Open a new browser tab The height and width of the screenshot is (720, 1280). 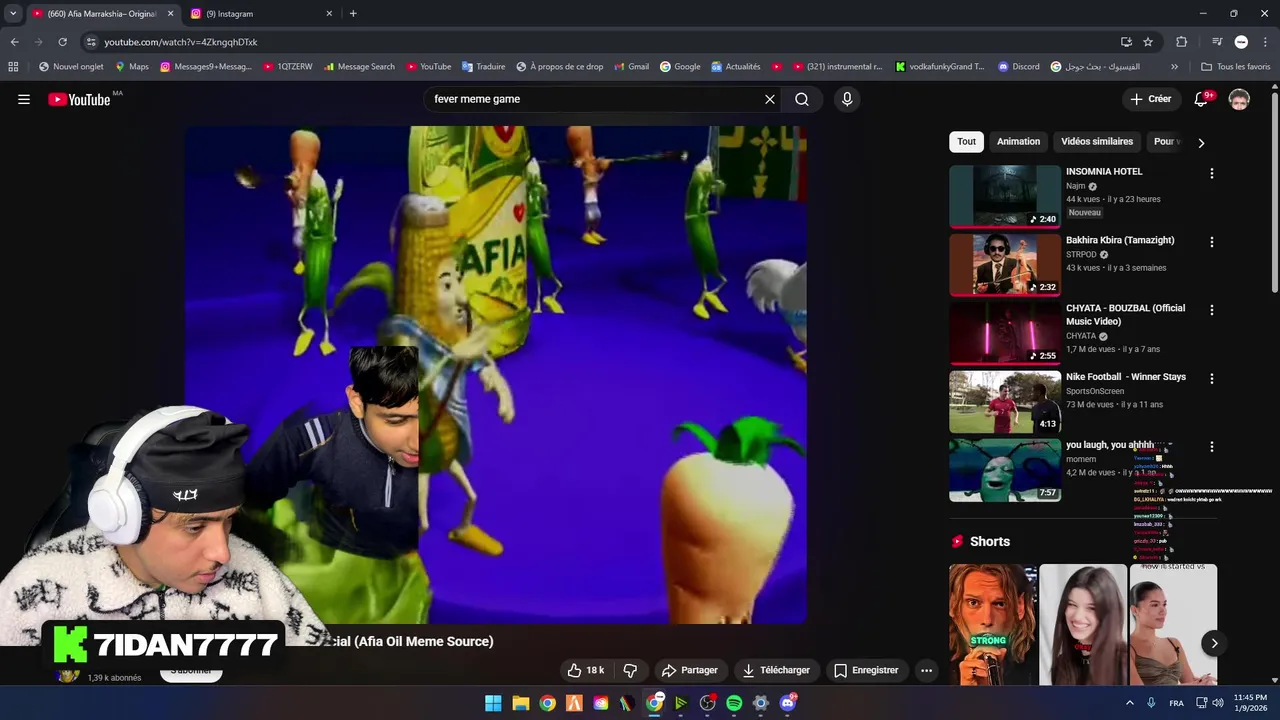click(353, 13)
